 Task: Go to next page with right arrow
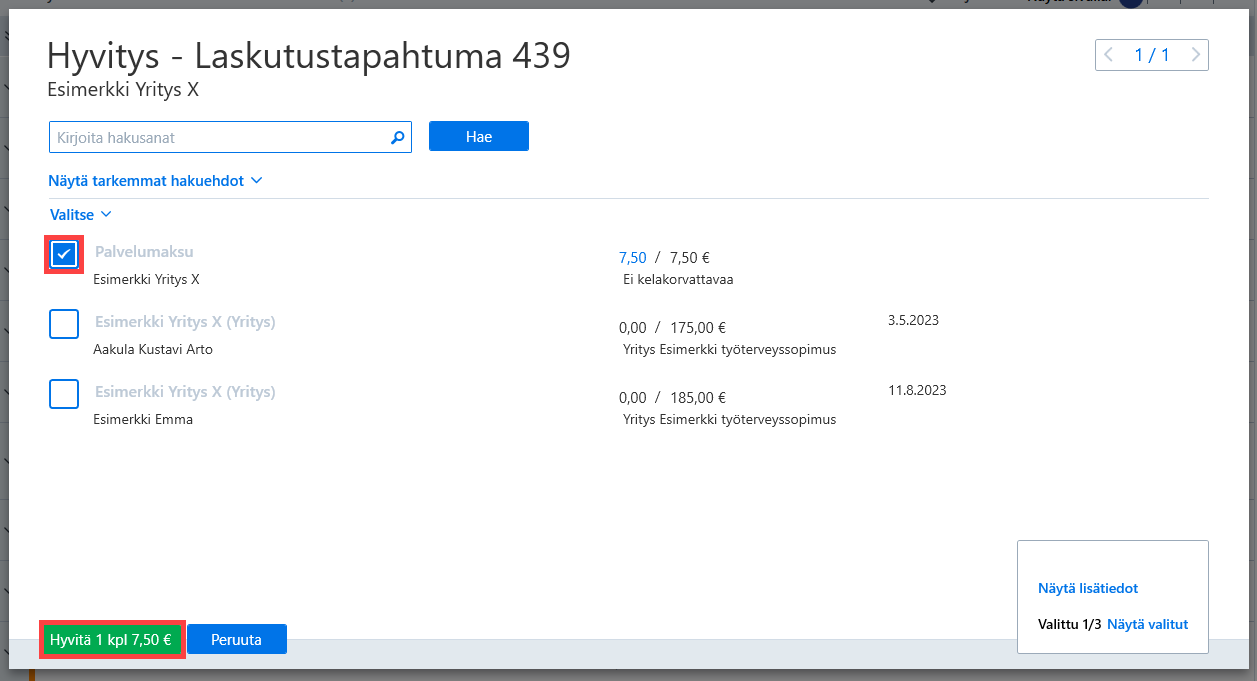tap(1195, 55)
